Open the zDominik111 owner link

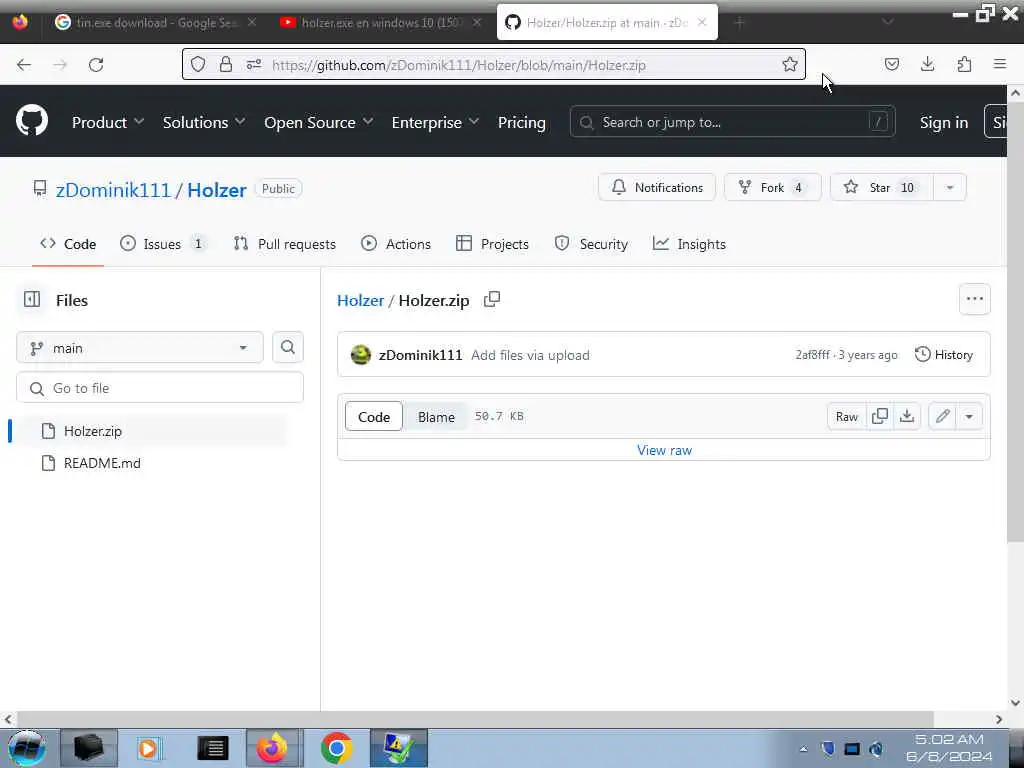[x=113, y=189]
